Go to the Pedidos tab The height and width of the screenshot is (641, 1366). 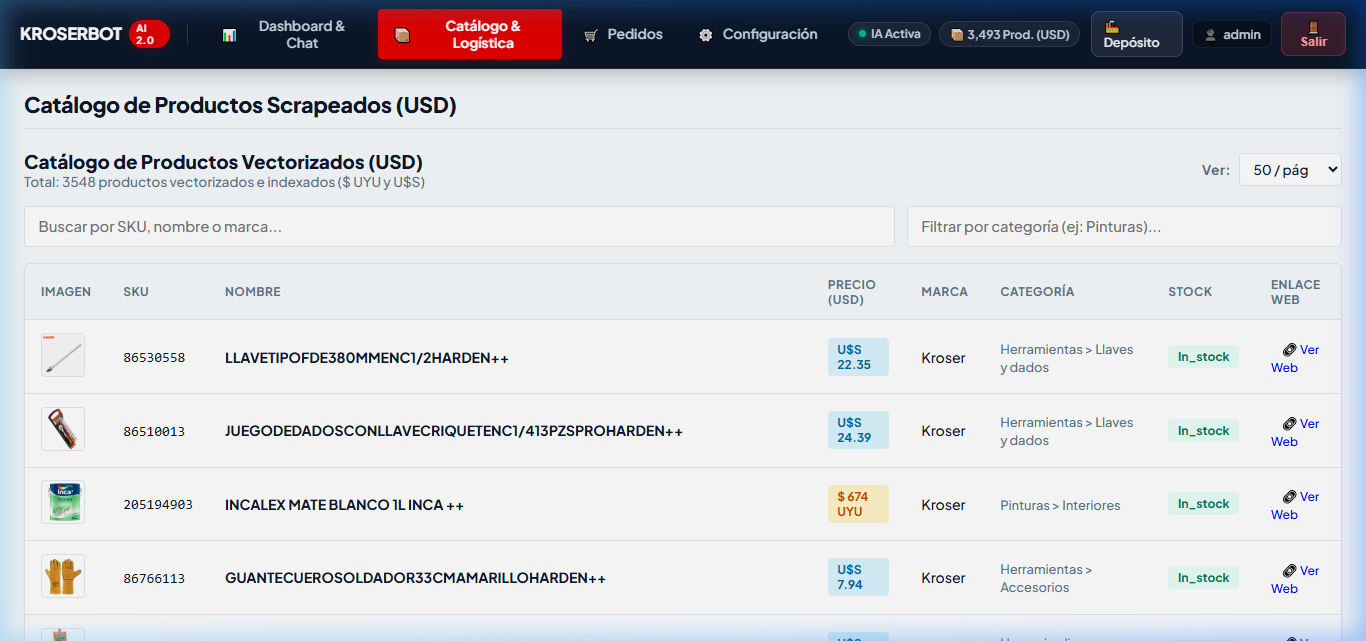pos(623,34)
